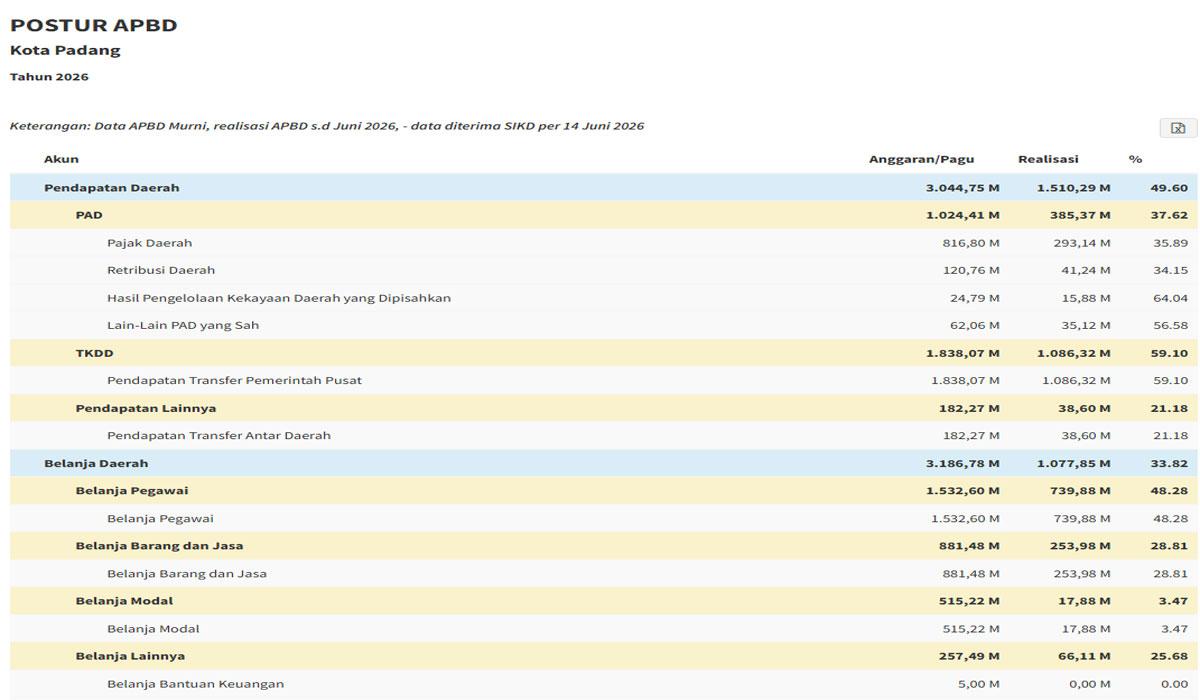Click PAD budget value 1.024,41 M
The height and width of the screenshot is (700, 1200).
tap(962, 215)
